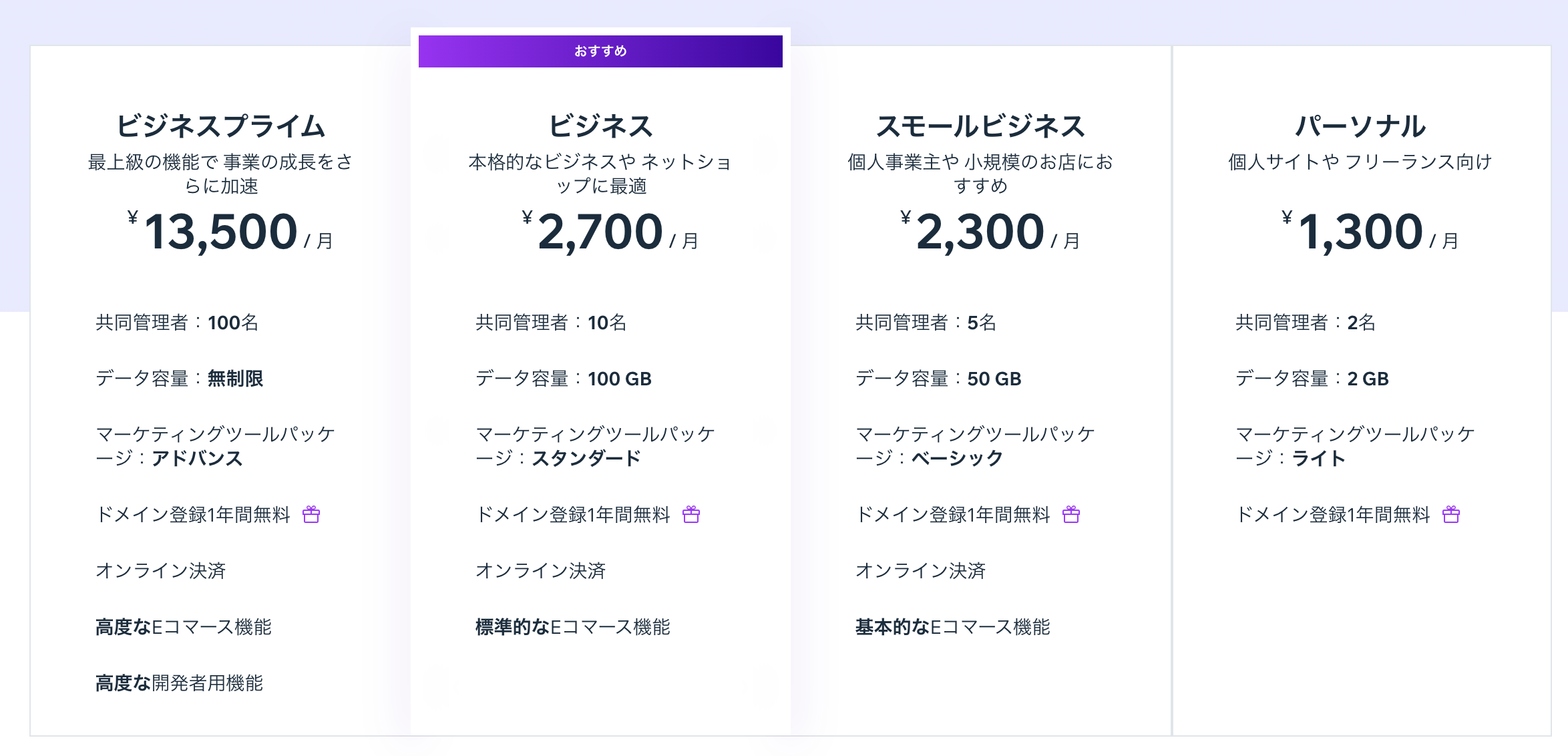The height and width of the screenshot is (756, 1568).
Task: Select the ¥1,300 monthly price
Action: click(x=1370, y=232)
